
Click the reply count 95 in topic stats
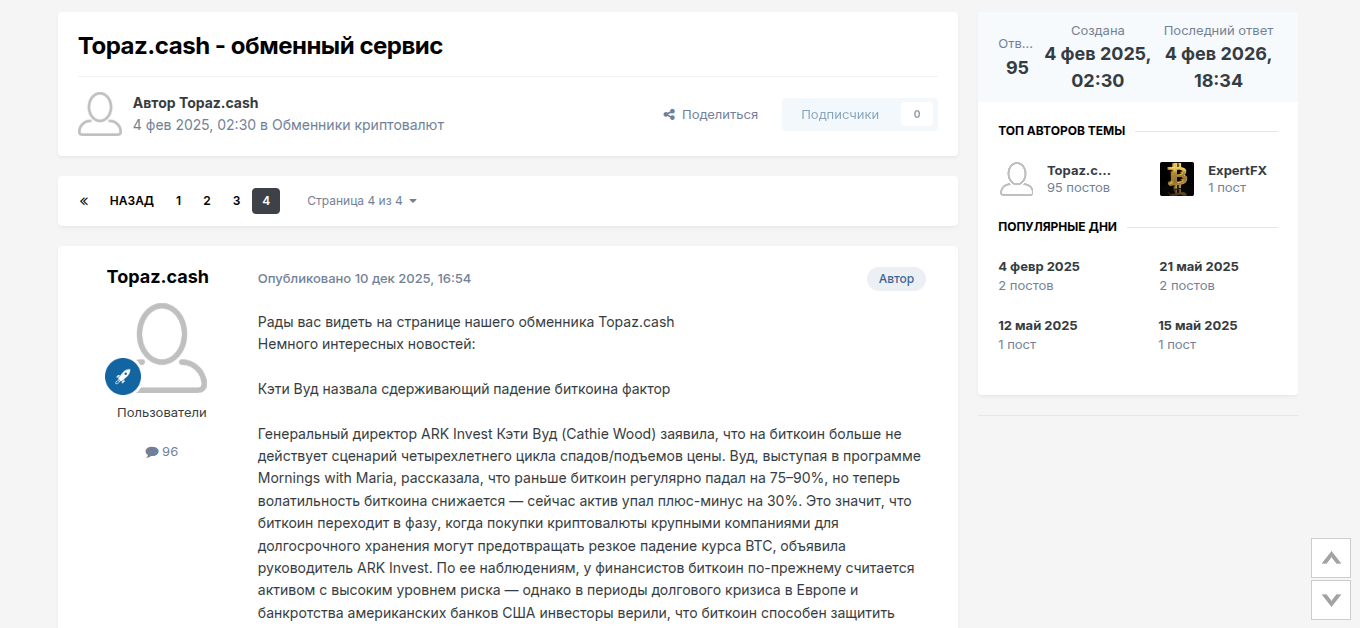point(1017,68)
